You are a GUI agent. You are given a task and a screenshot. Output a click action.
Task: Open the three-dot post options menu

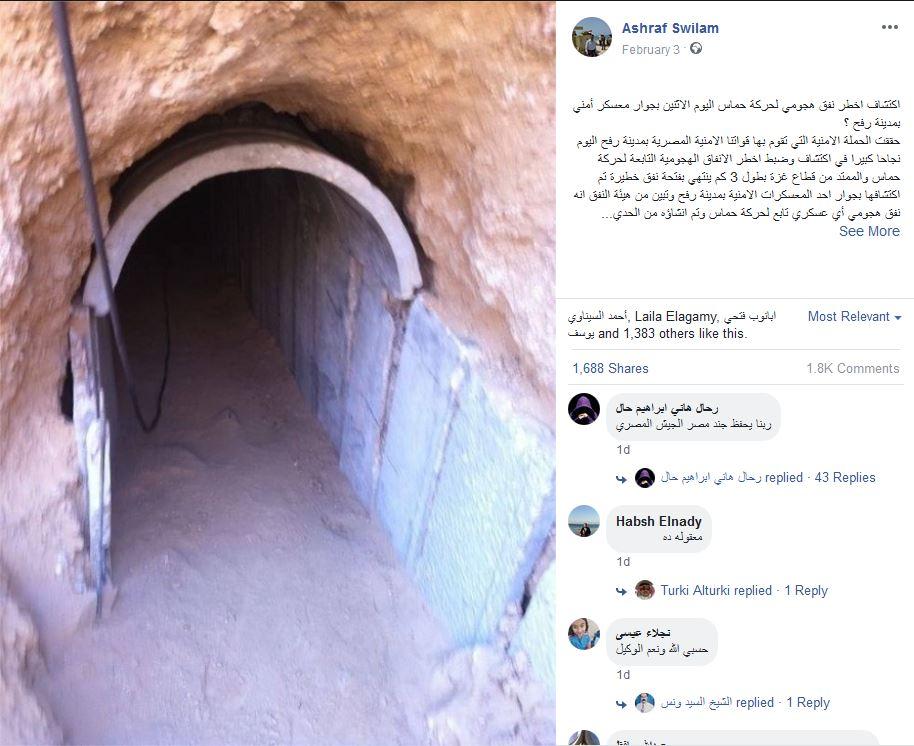point(890,27)
